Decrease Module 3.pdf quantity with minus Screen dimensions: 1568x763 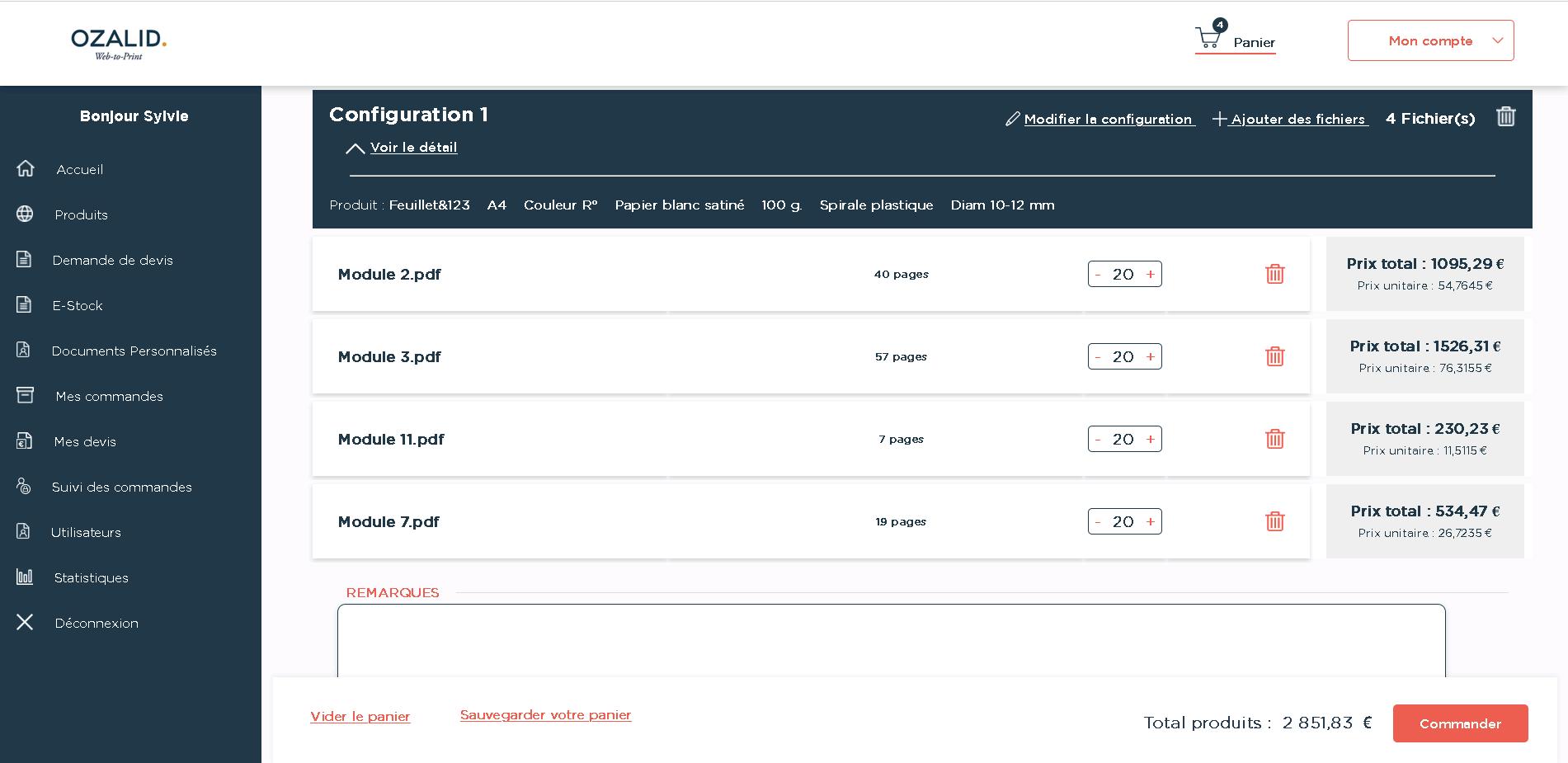coord(1098,357)
